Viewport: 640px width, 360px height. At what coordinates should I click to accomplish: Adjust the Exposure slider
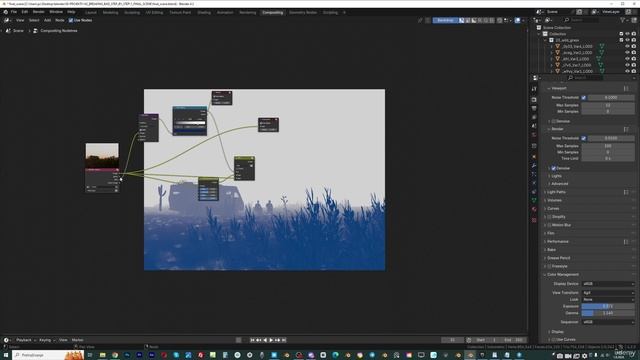(x=608, y=307)
